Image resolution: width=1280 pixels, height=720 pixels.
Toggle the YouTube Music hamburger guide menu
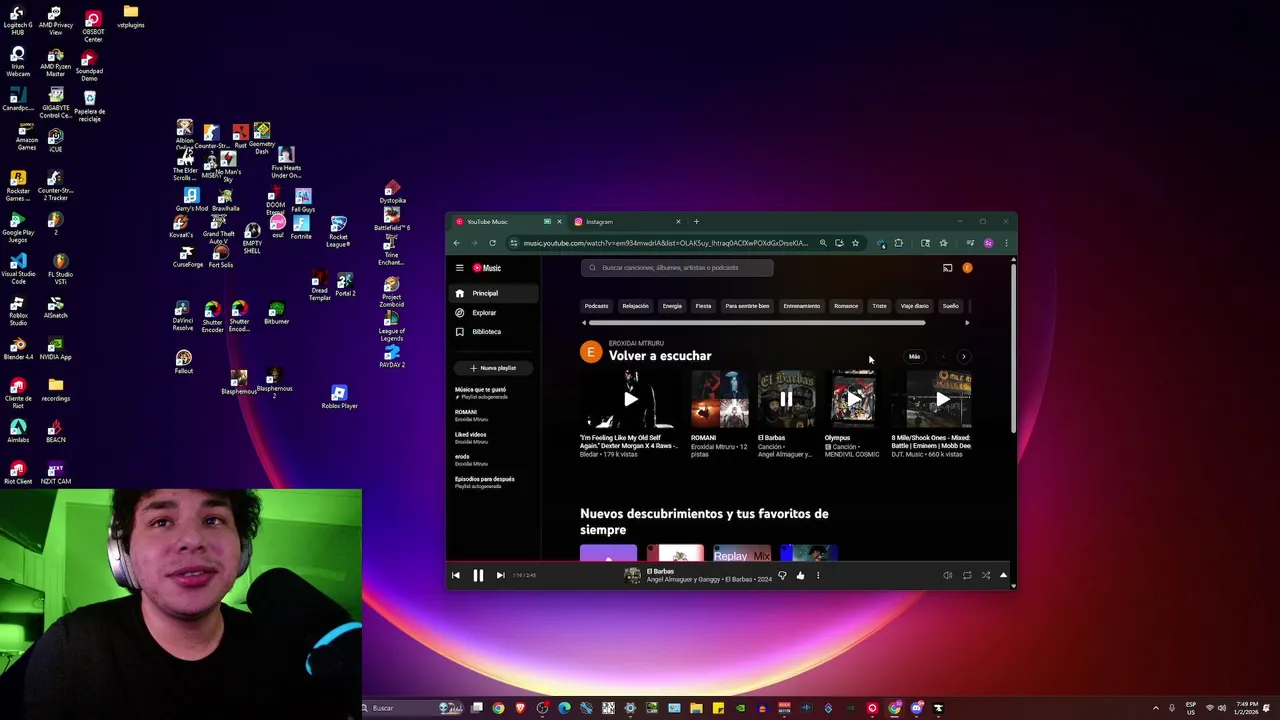pyautogui.click(x=460, y=268)
